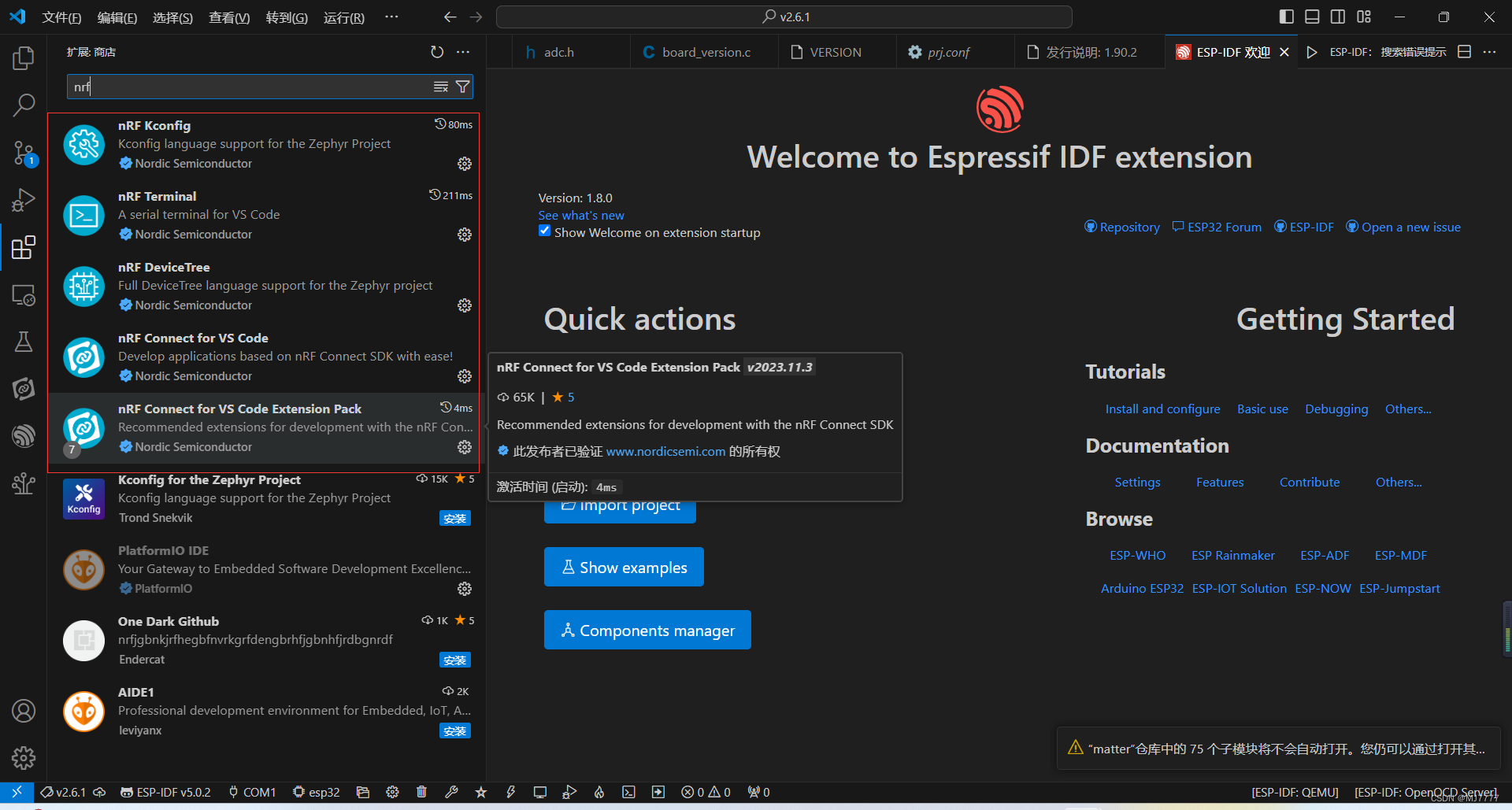Open settings gear on nRF Kconfig extension
Viewport: 1512px width, 810px height.
(465, 163)
